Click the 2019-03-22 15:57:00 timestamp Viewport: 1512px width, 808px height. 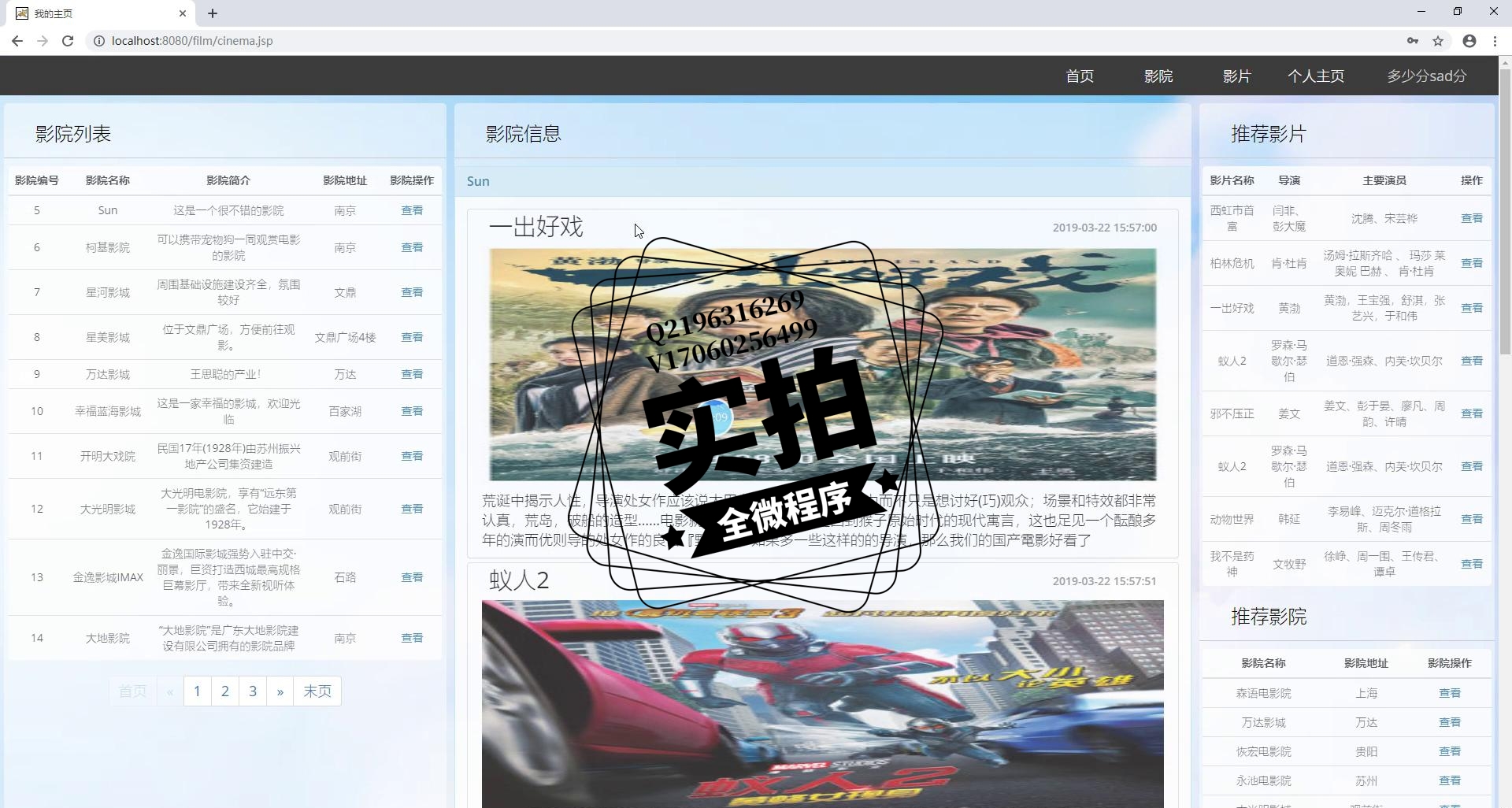[x=1105, y=228]
